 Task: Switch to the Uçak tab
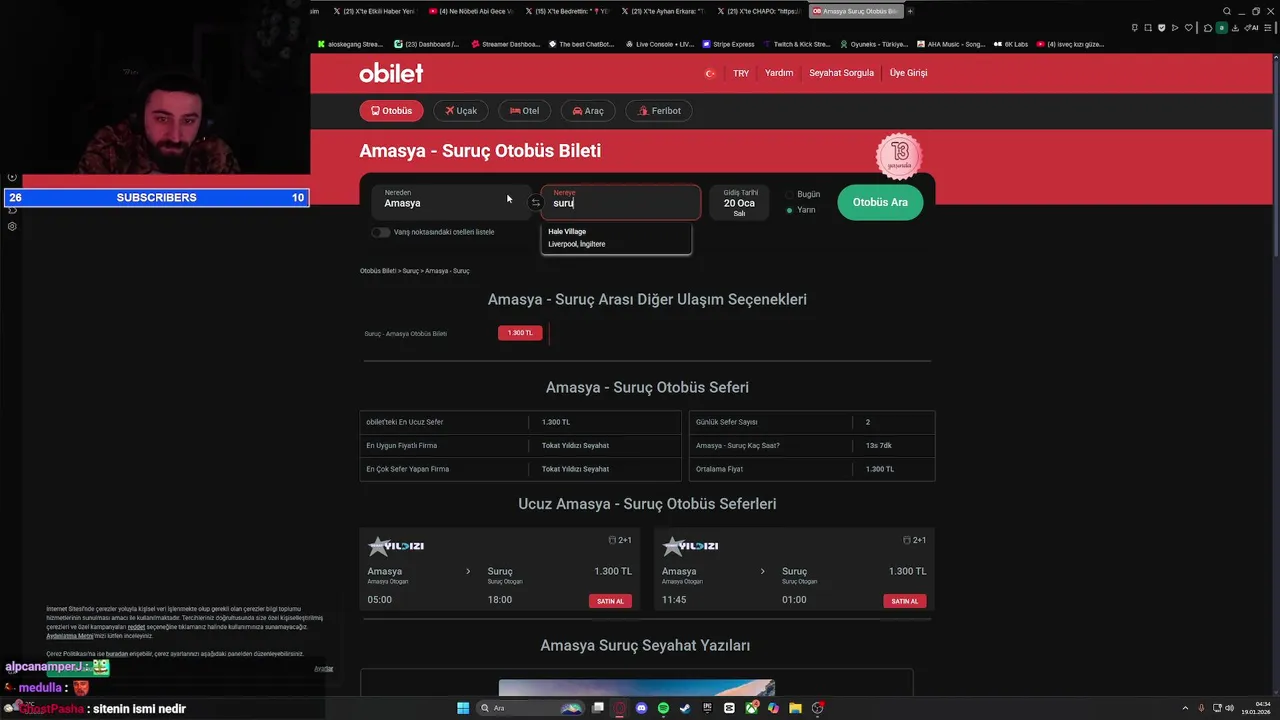461,111
